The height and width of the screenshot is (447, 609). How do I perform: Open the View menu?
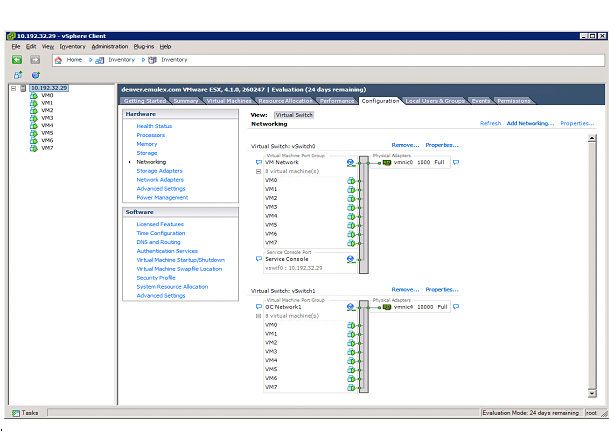point(48,47)
